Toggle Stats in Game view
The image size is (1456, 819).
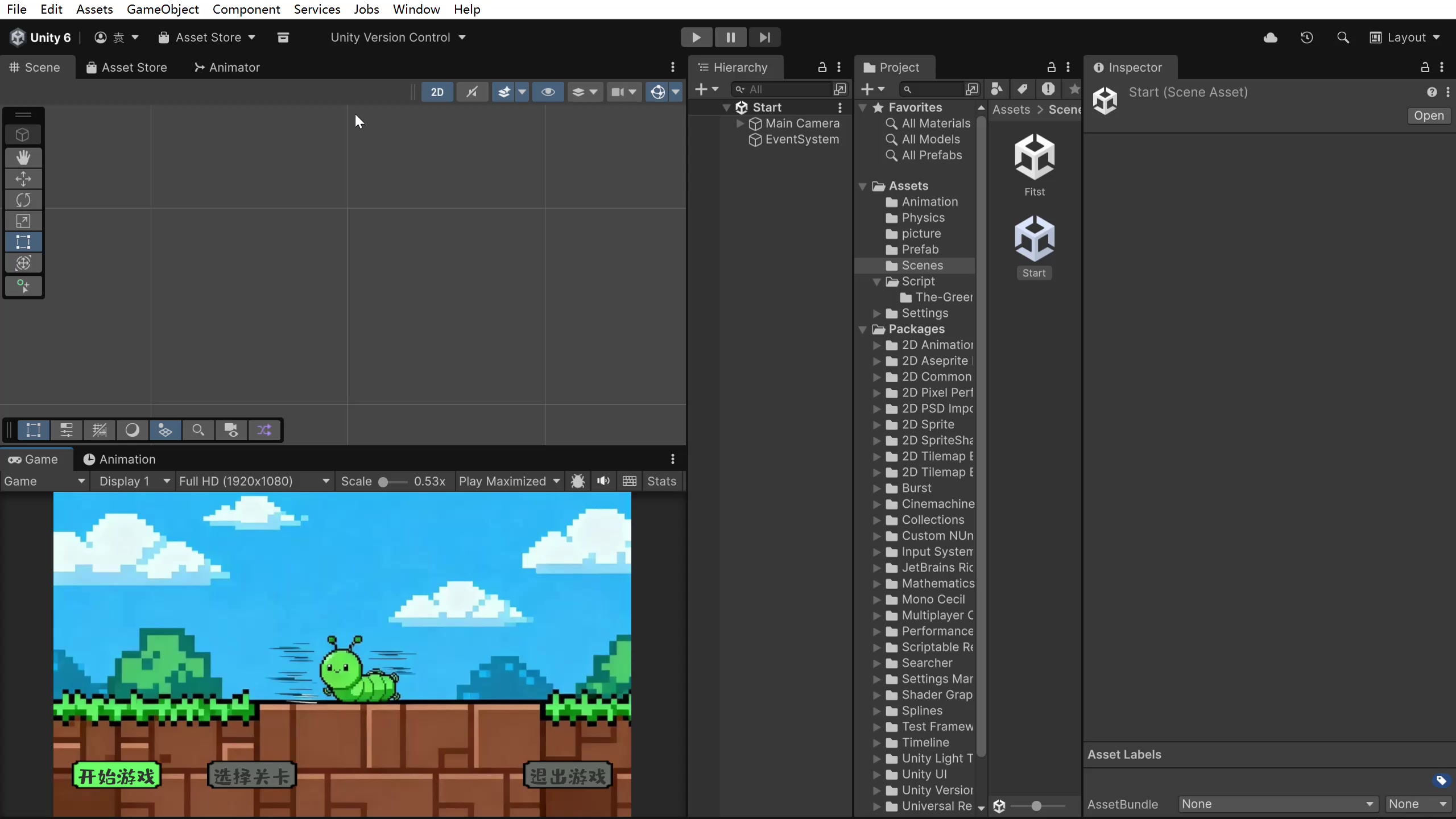click(661, 481)
